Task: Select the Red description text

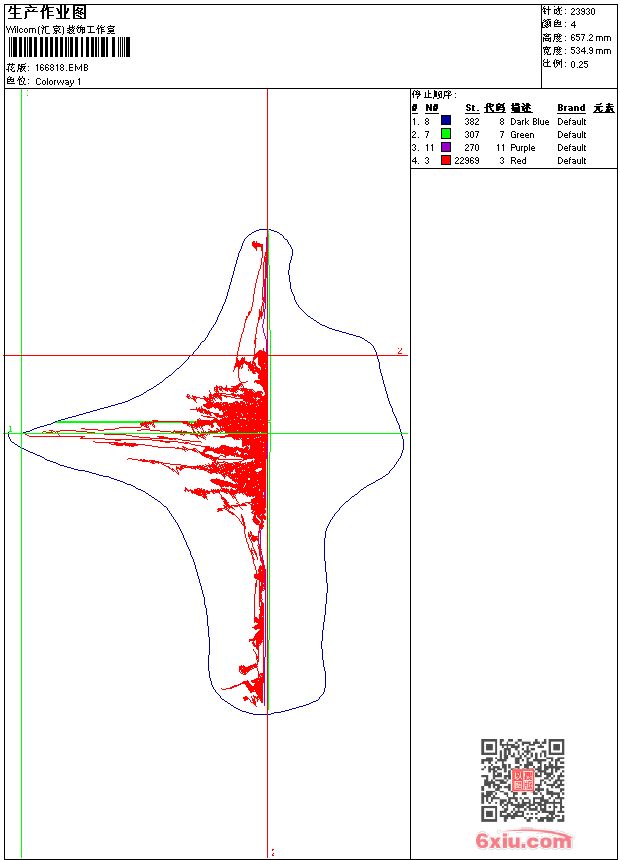Action: (x=518, y=161)
